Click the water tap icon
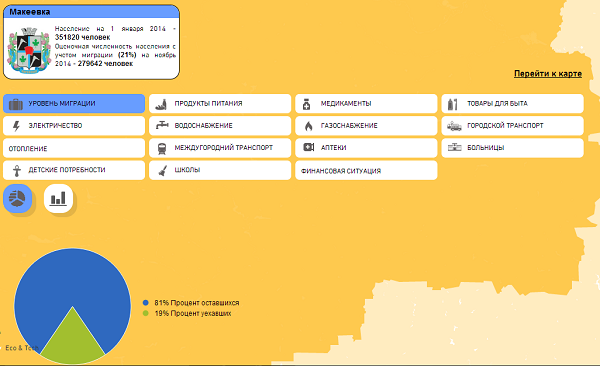 [162, 125]
